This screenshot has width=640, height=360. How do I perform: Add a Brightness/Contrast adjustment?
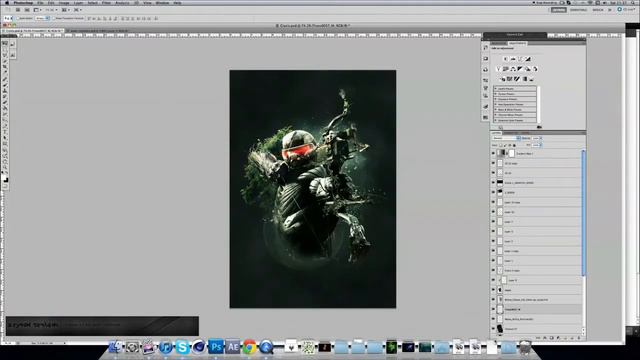506,59
